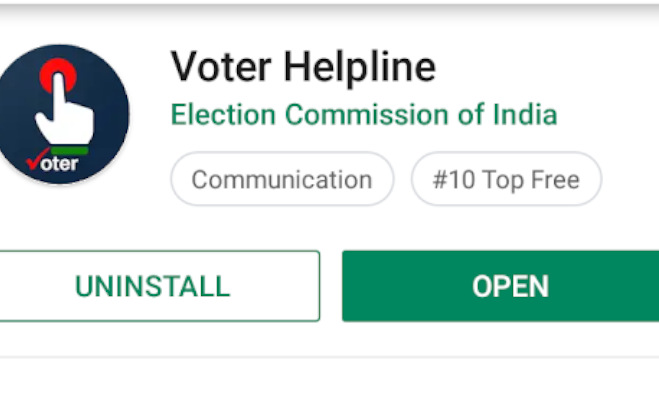This screenshot has width=659, height=400.
Task: Tap the word "India" in the developer name
Action: 524,114
